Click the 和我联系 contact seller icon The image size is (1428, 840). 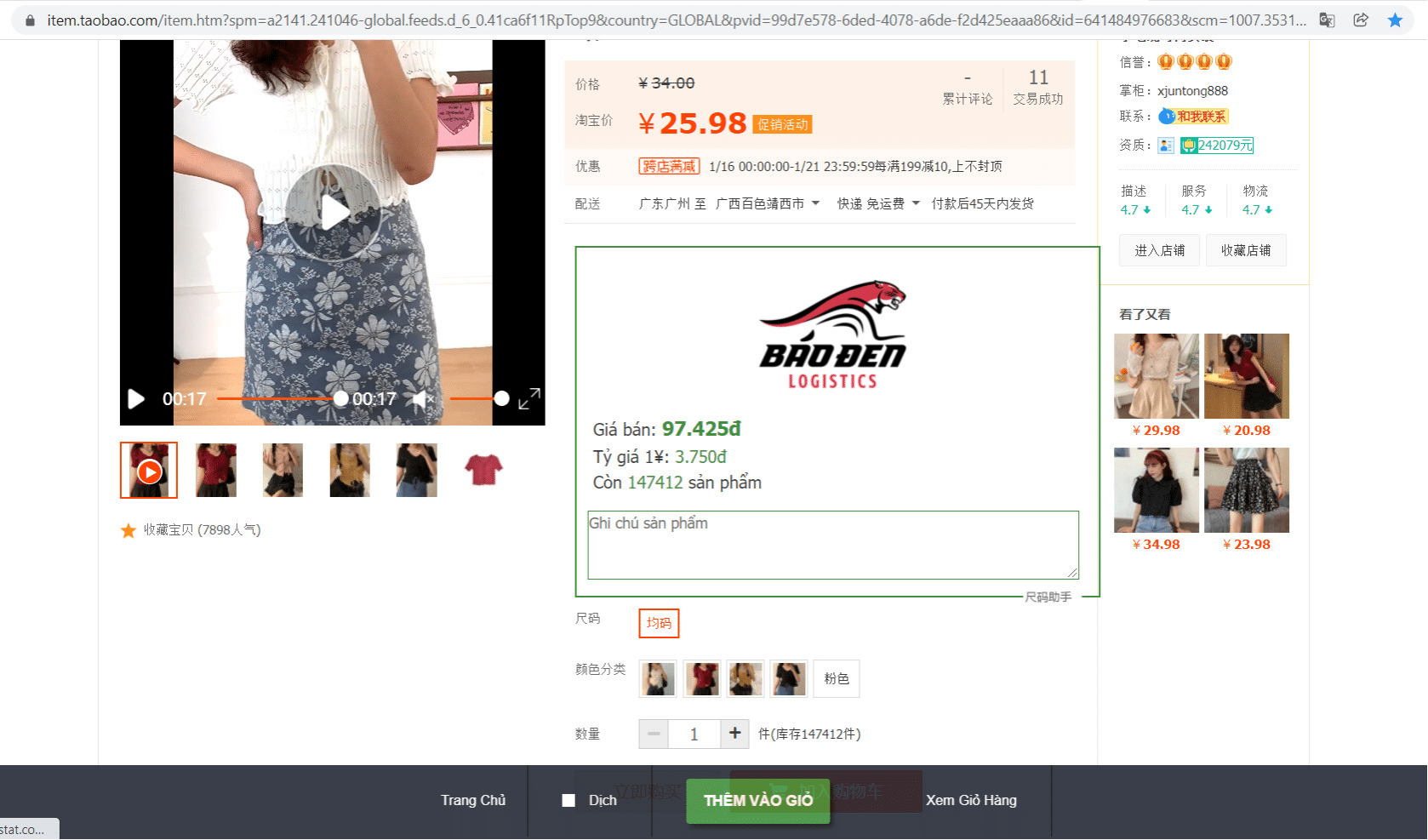[x=1193, y=117]
